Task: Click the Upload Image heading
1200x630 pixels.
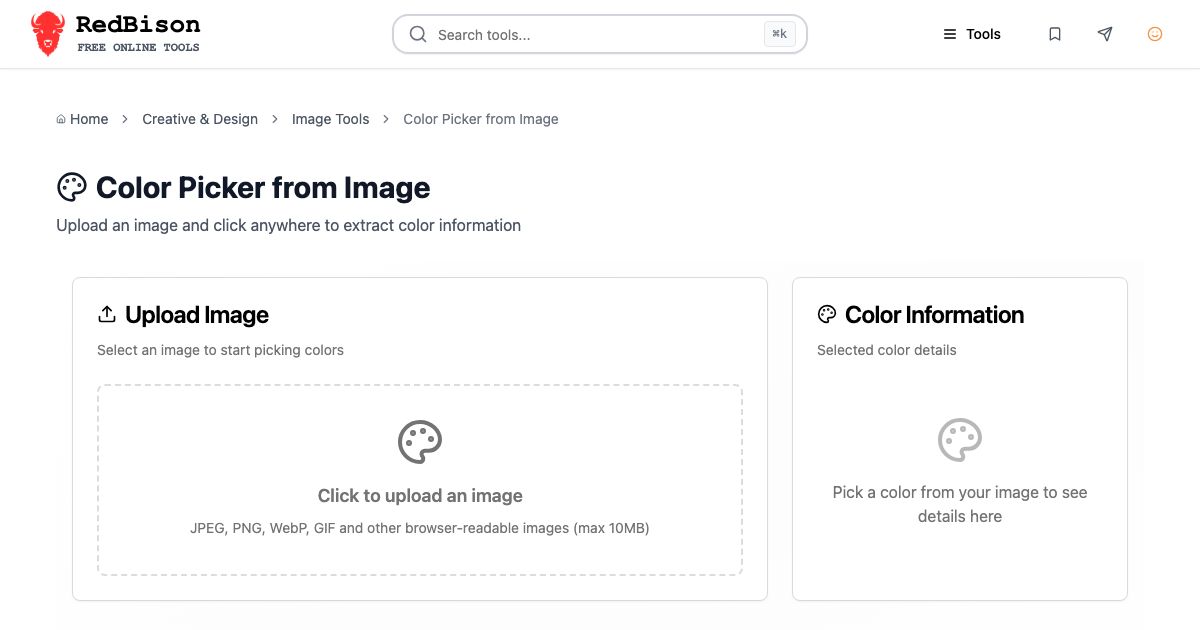Action: (x=197, y=315)
